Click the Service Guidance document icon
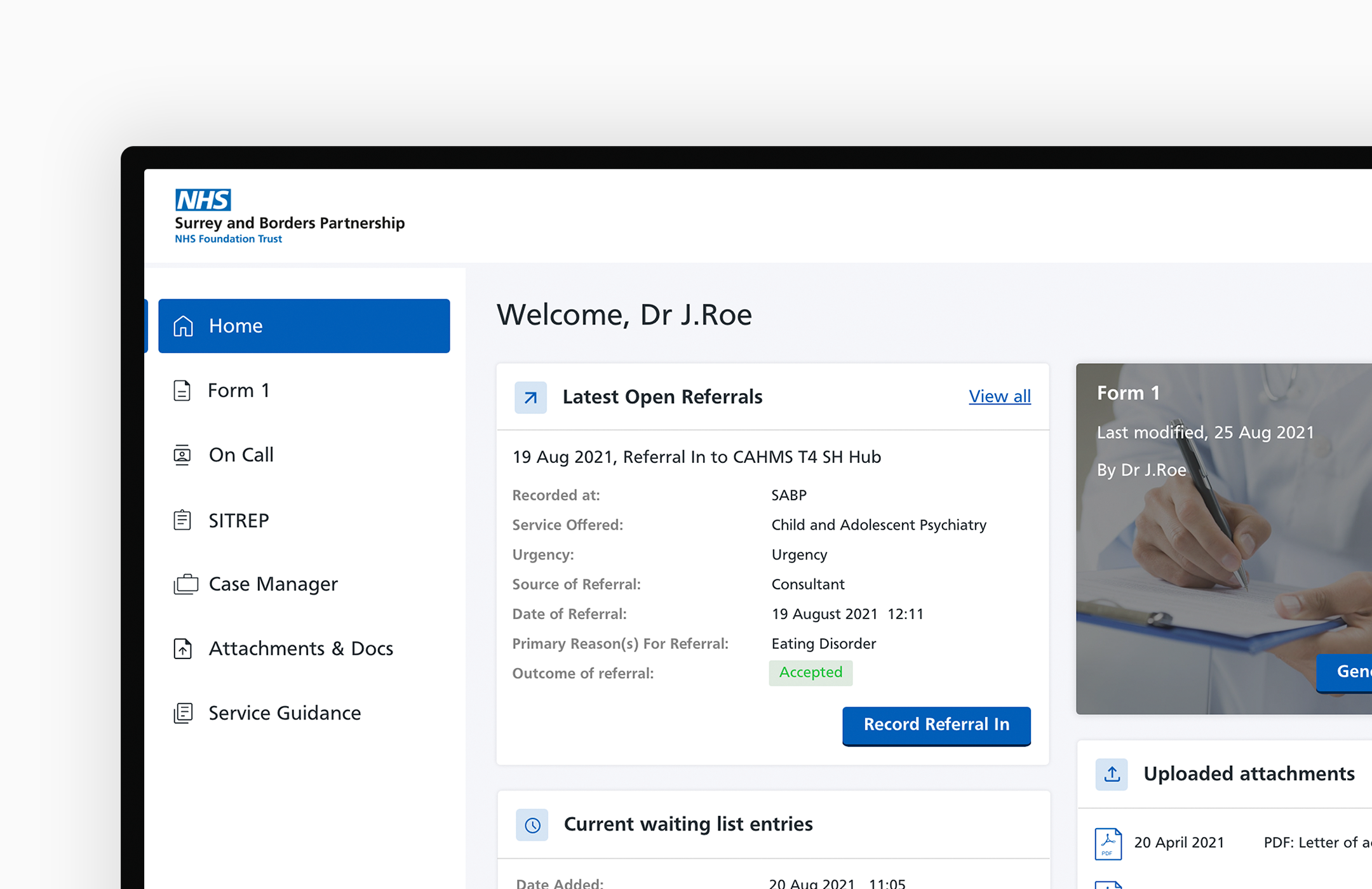 click(x=183, y=713)
